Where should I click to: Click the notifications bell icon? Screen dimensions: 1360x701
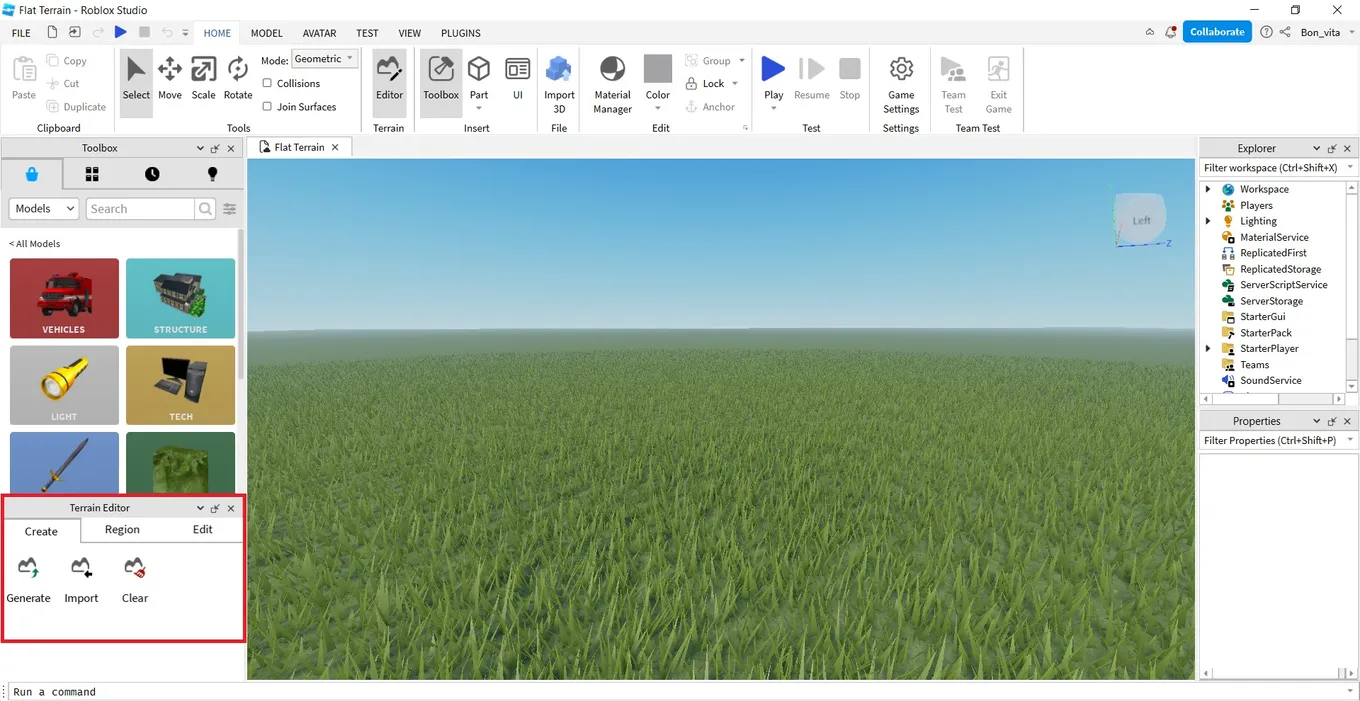click(1171, 32)
